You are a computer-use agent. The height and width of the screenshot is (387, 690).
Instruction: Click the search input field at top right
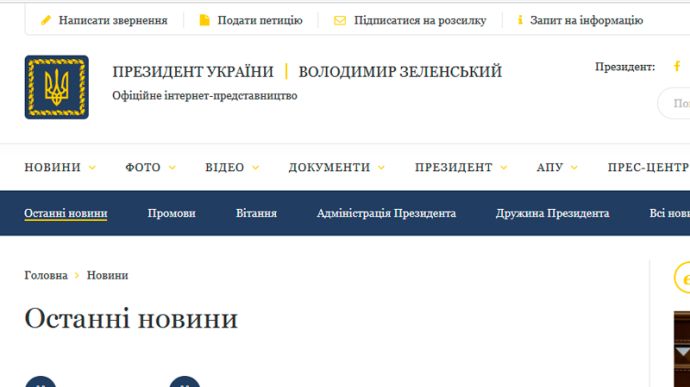click(674, 103)
